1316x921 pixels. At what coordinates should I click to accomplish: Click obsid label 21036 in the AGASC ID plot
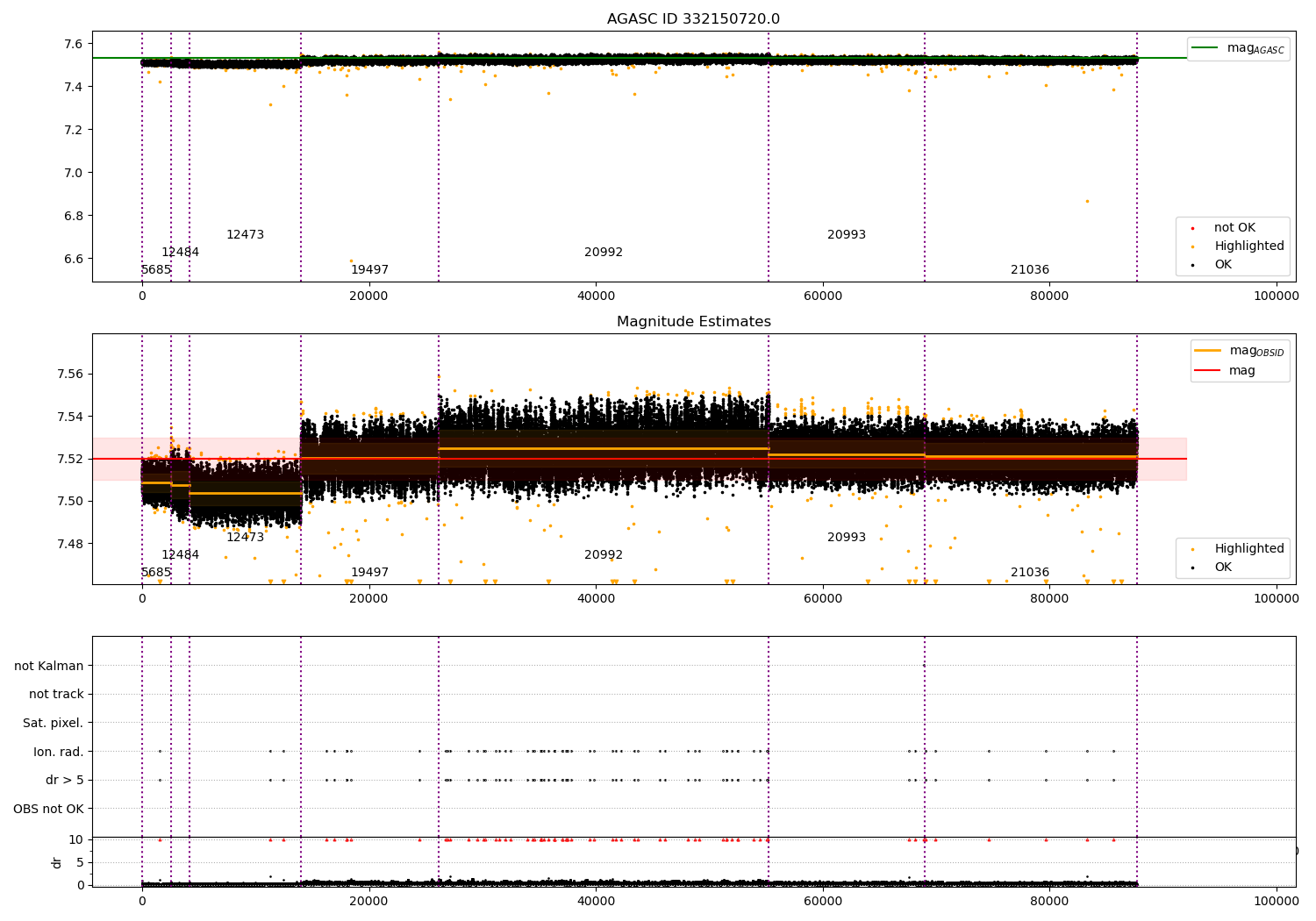[x=1030, y=270]
